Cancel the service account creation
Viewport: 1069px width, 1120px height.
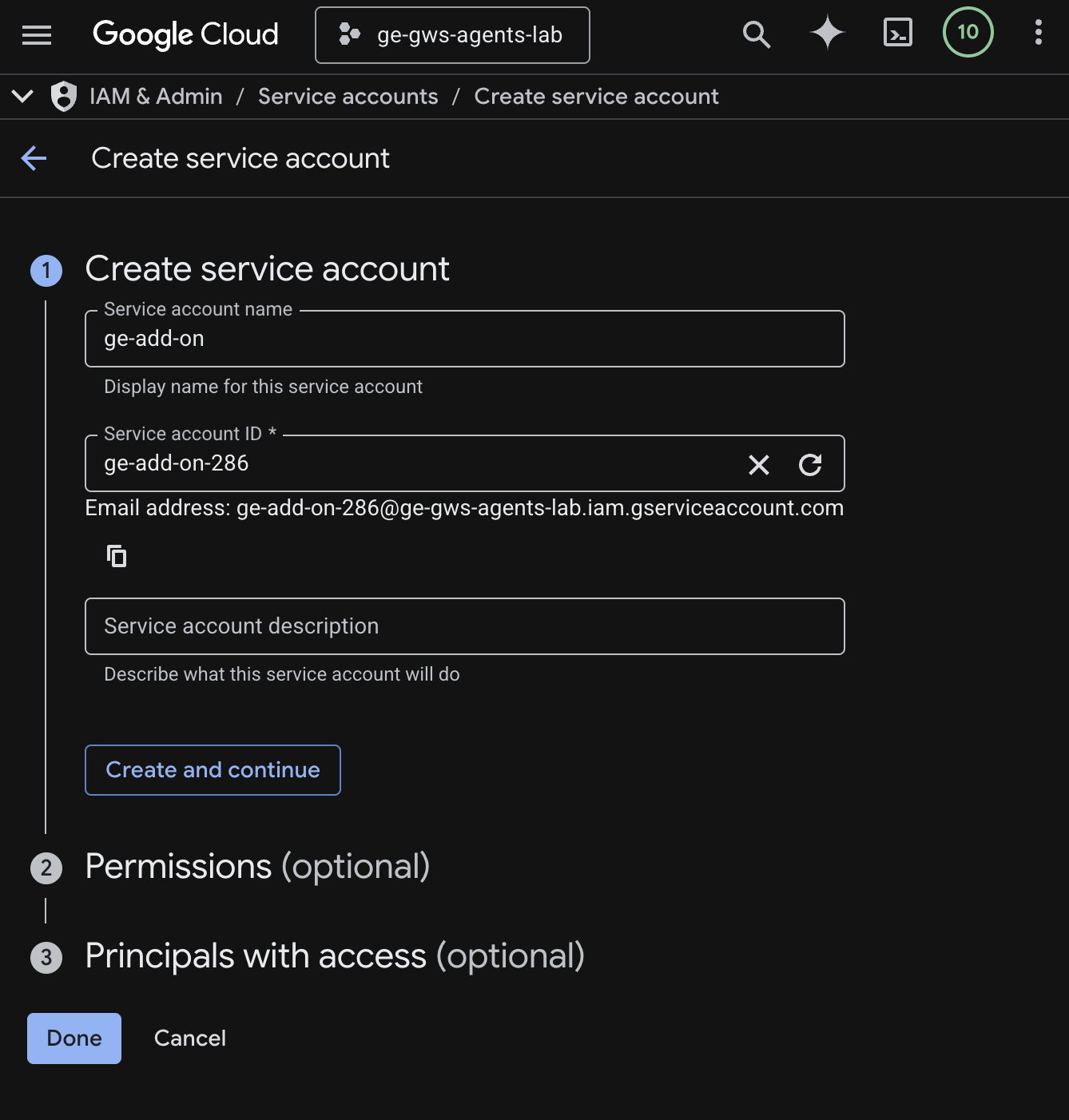[190, 1038]
